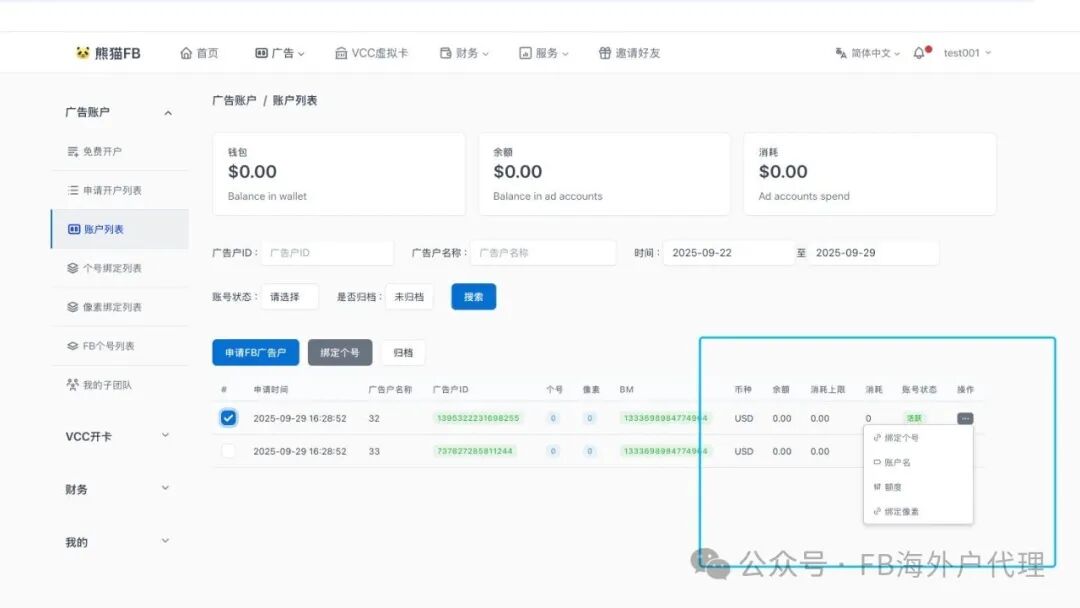The width and height of the screenshot is (1080, 608).
Task: Click the 邀请好友 invite friends icon
Action: [604, 51]
